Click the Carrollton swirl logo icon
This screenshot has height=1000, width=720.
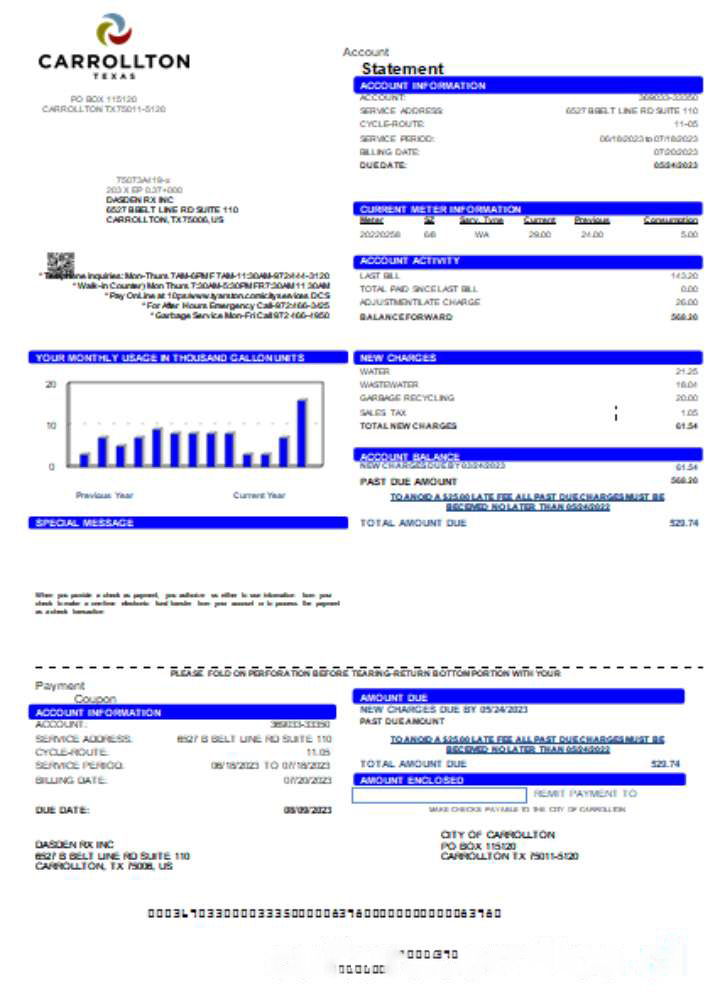(114, 32)
